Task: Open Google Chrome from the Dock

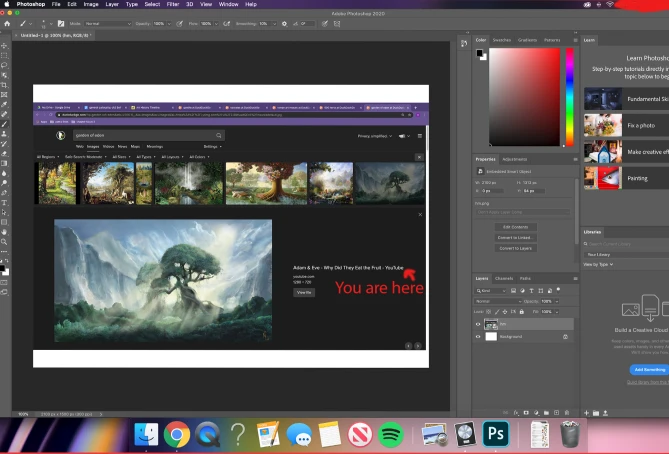Action: (x=177, y=434)
